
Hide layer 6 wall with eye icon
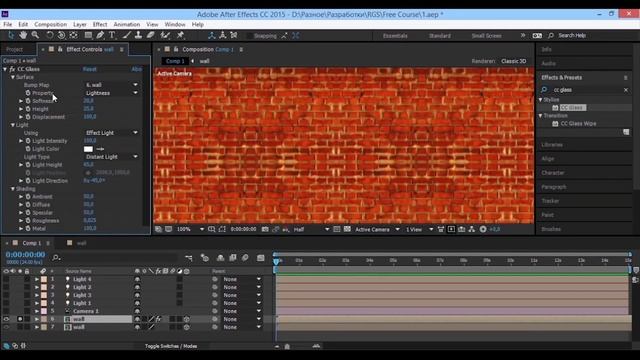click(x=6, y=319)
